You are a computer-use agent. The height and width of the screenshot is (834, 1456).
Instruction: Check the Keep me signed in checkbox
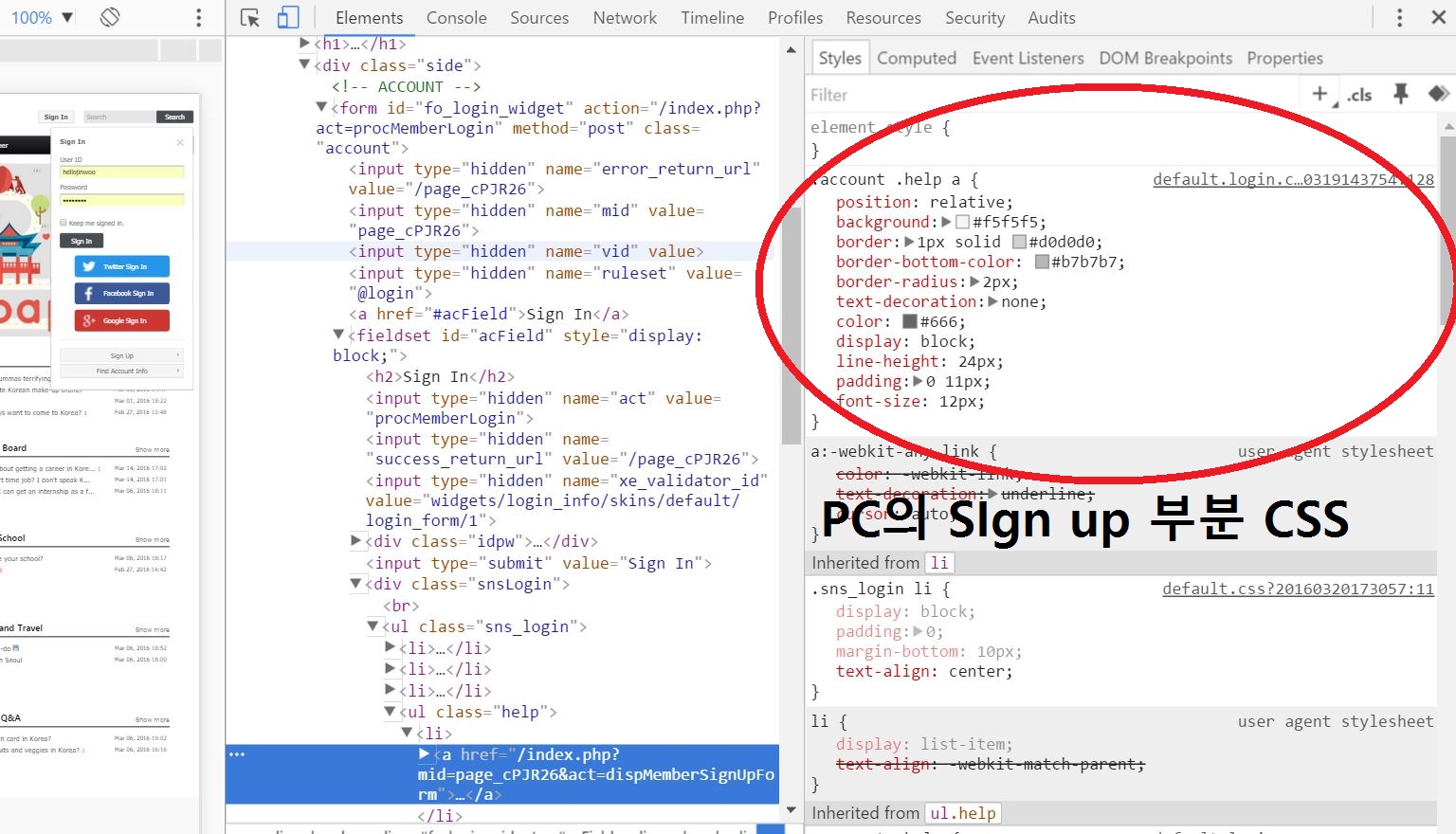(x=64, y=223)
